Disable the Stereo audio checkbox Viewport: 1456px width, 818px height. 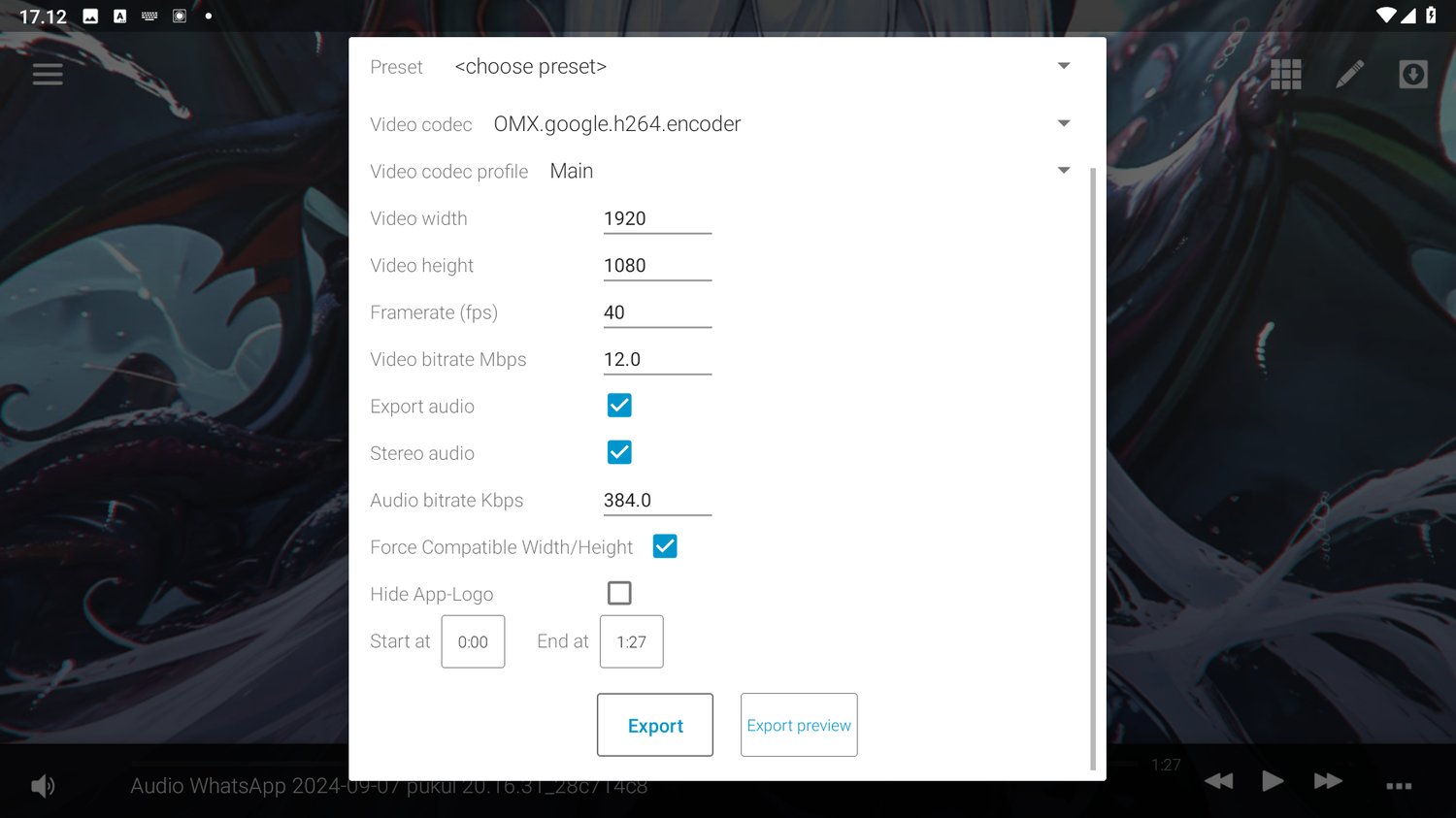(x=619, y=452)
